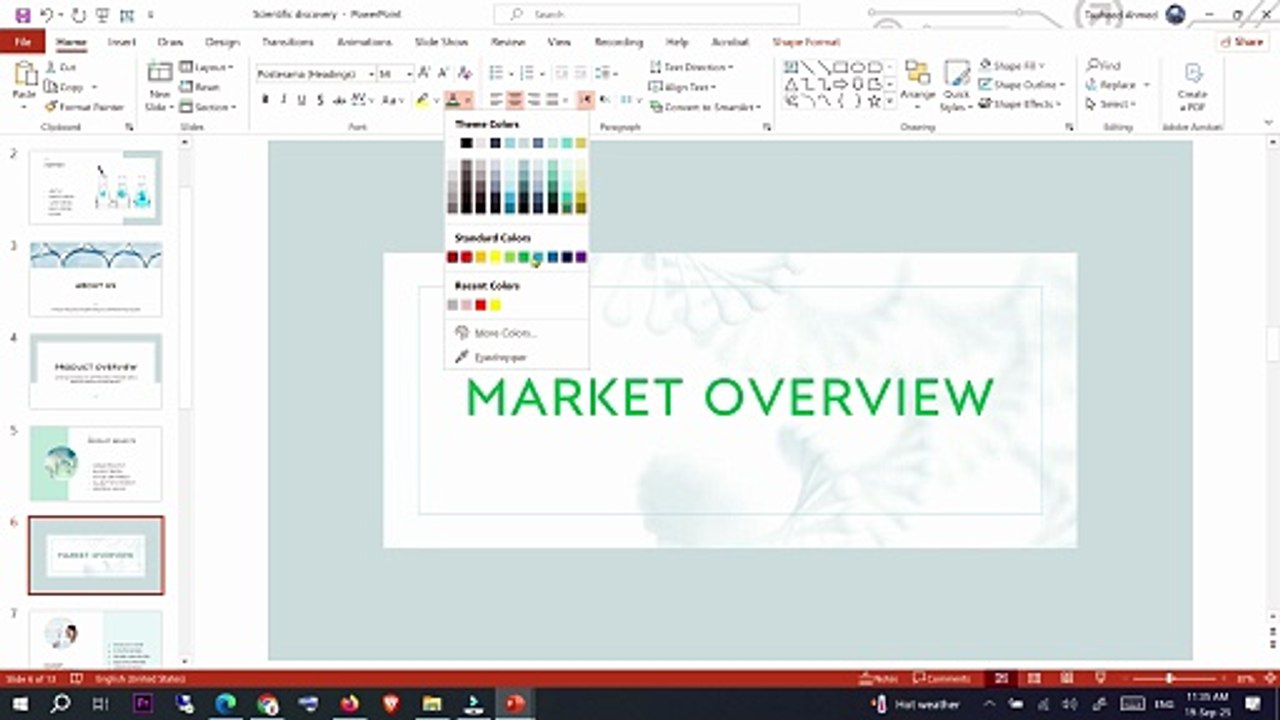This screenshot has width=1280, height=720.
Task: Click Convert to SmartArt
Action: (x=705, y=107)
